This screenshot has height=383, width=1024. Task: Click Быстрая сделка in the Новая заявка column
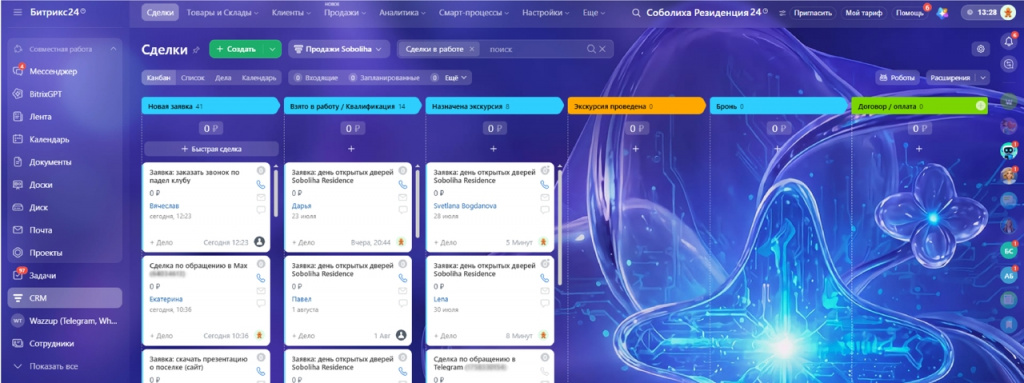(x=211, y=149)
